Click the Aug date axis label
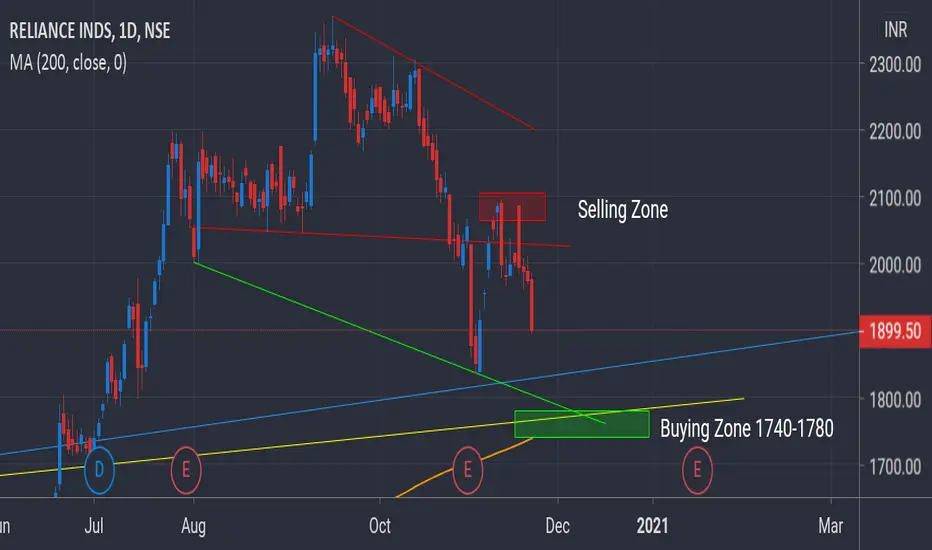 click(x=194, y=526)
